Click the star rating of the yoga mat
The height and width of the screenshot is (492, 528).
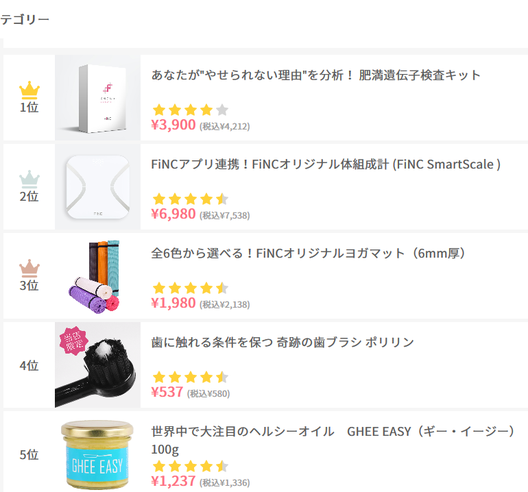tap(190, 288)
